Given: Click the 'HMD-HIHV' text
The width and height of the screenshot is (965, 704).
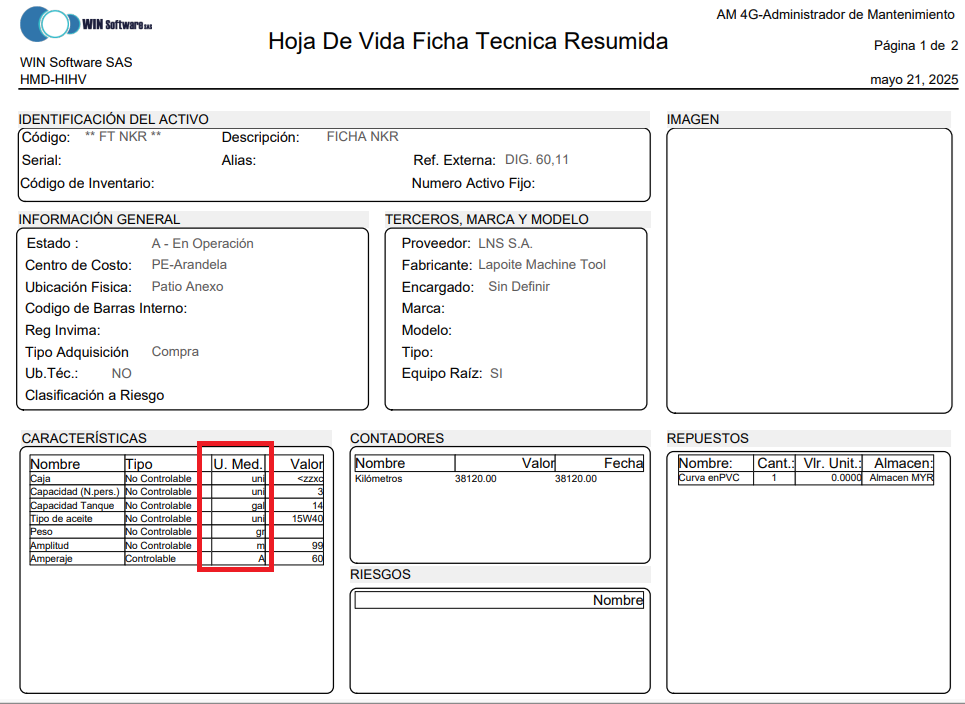Looking at the screenshot, I should pos(53,79).
